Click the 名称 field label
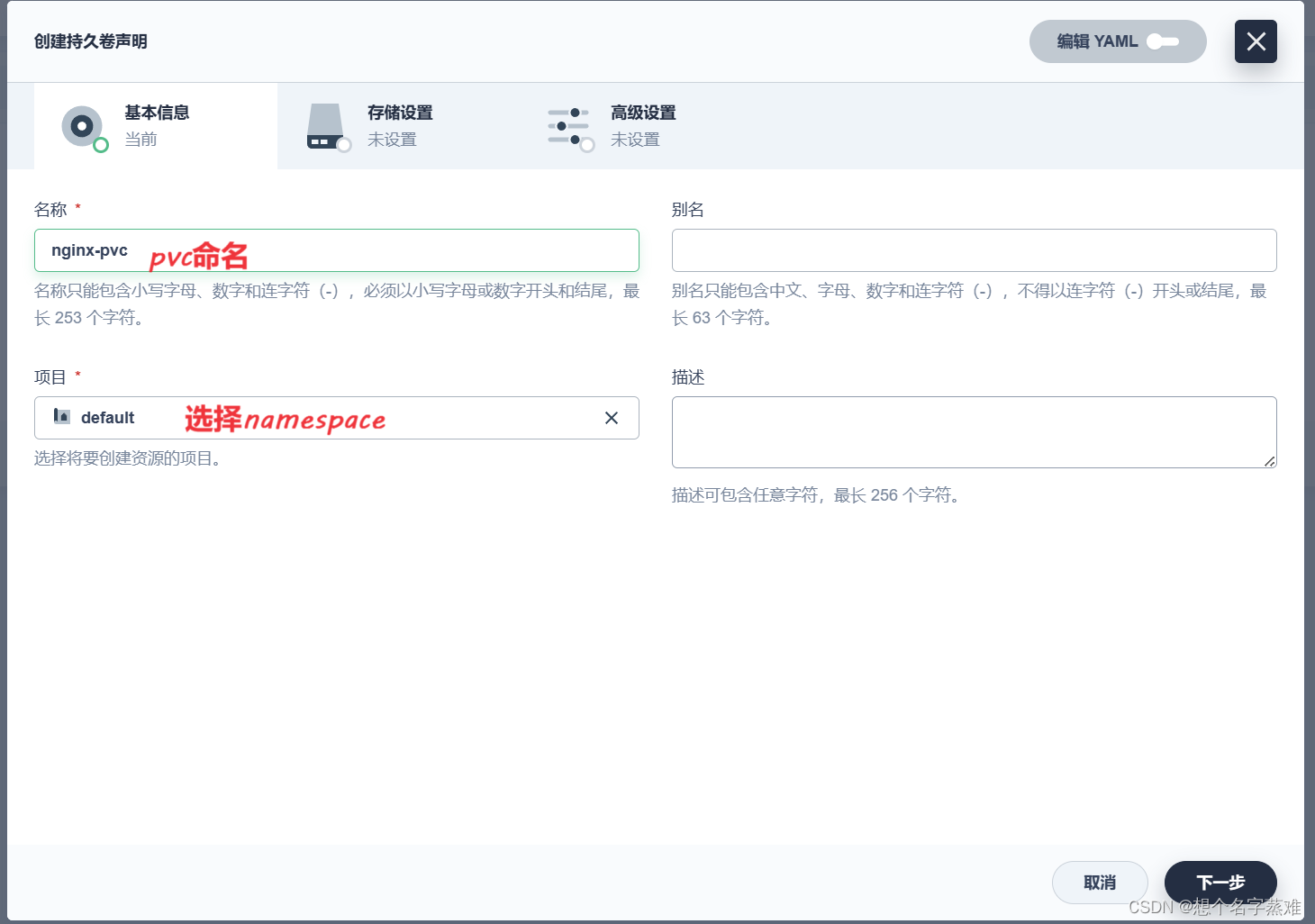The width and height of the screenshot is (1315, 924). tap(50, 210)
